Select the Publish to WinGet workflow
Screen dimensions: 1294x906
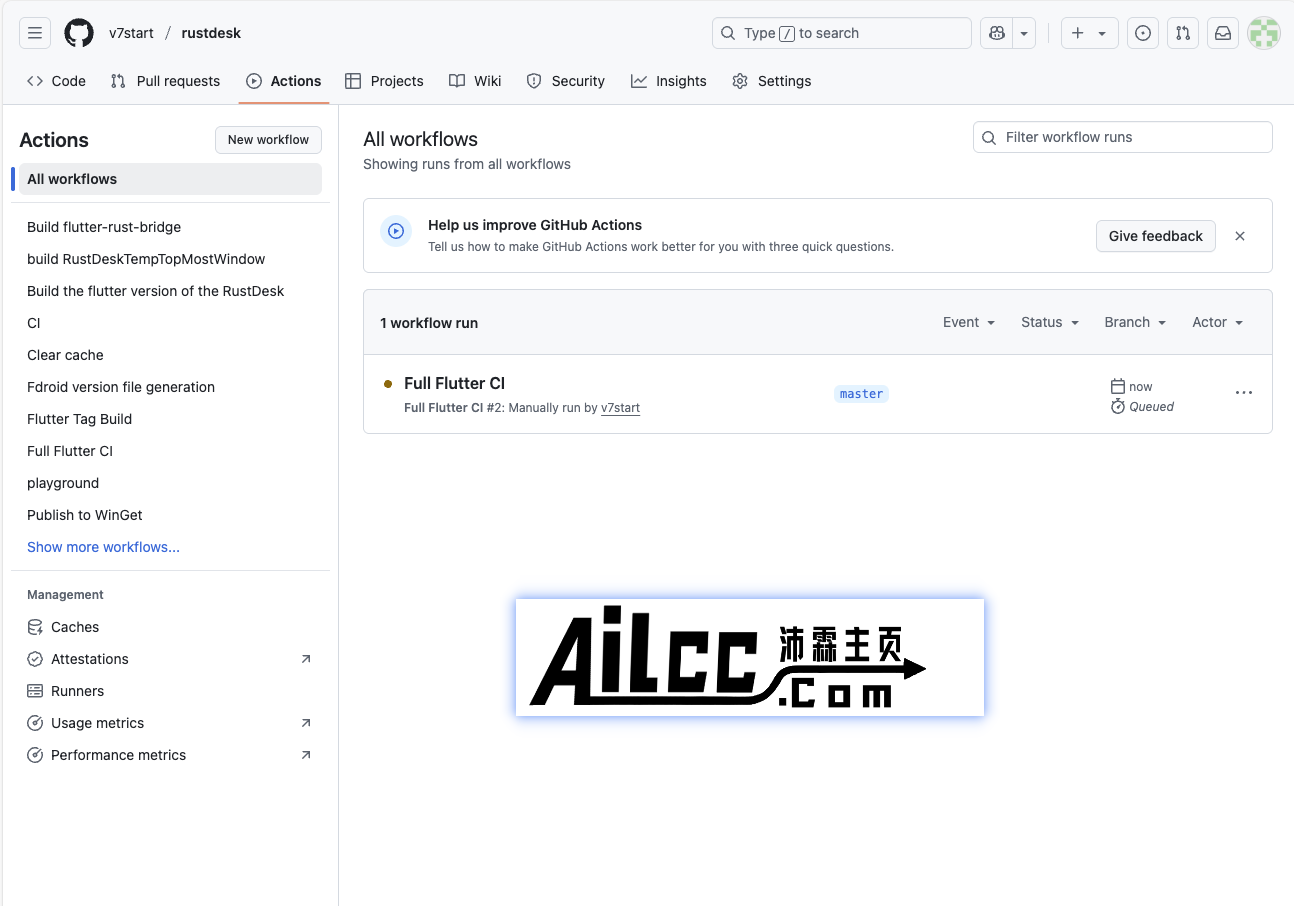85,515
